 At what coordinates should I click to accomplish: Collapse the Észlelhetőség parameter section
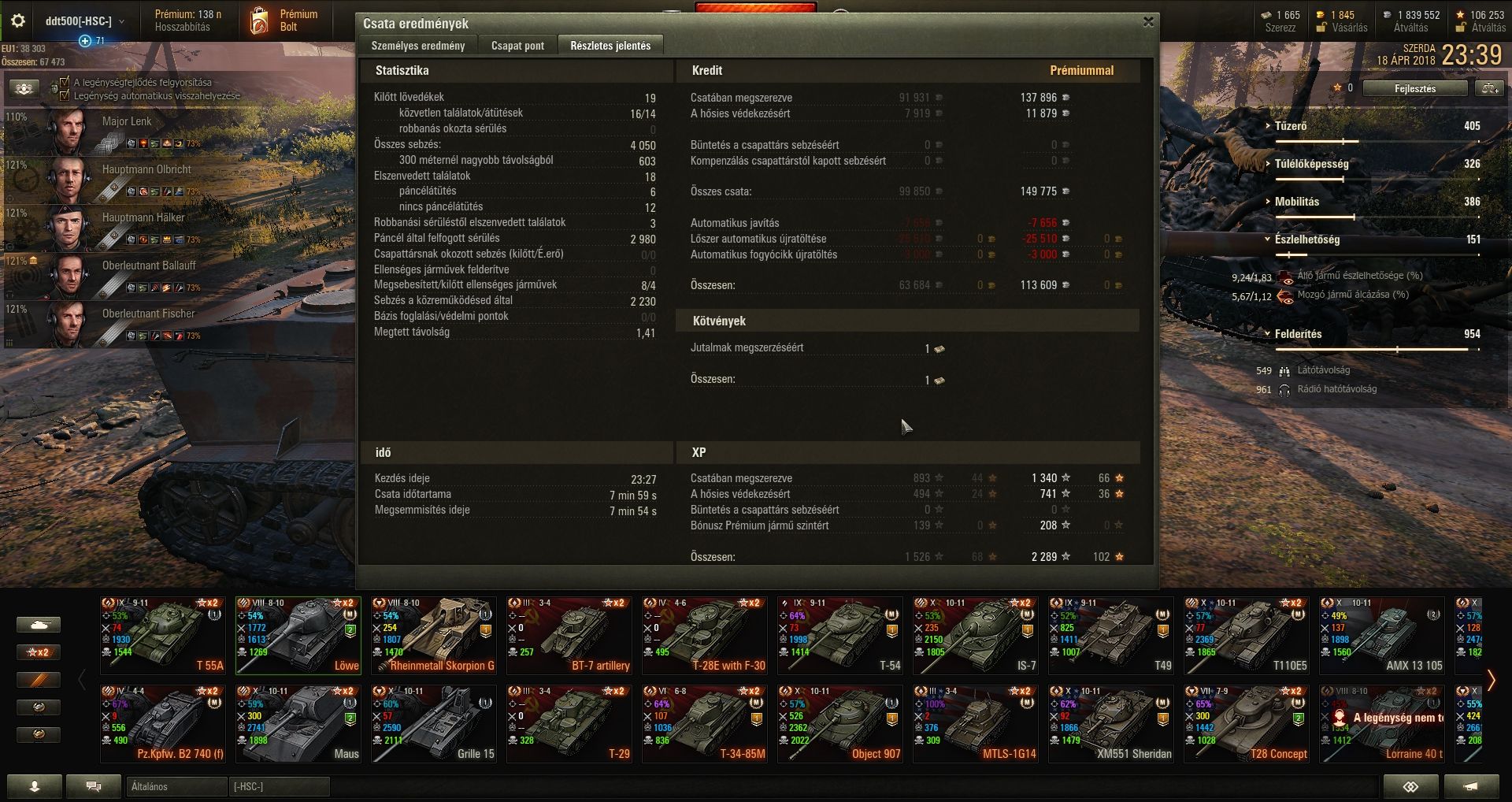[1267, 239]
